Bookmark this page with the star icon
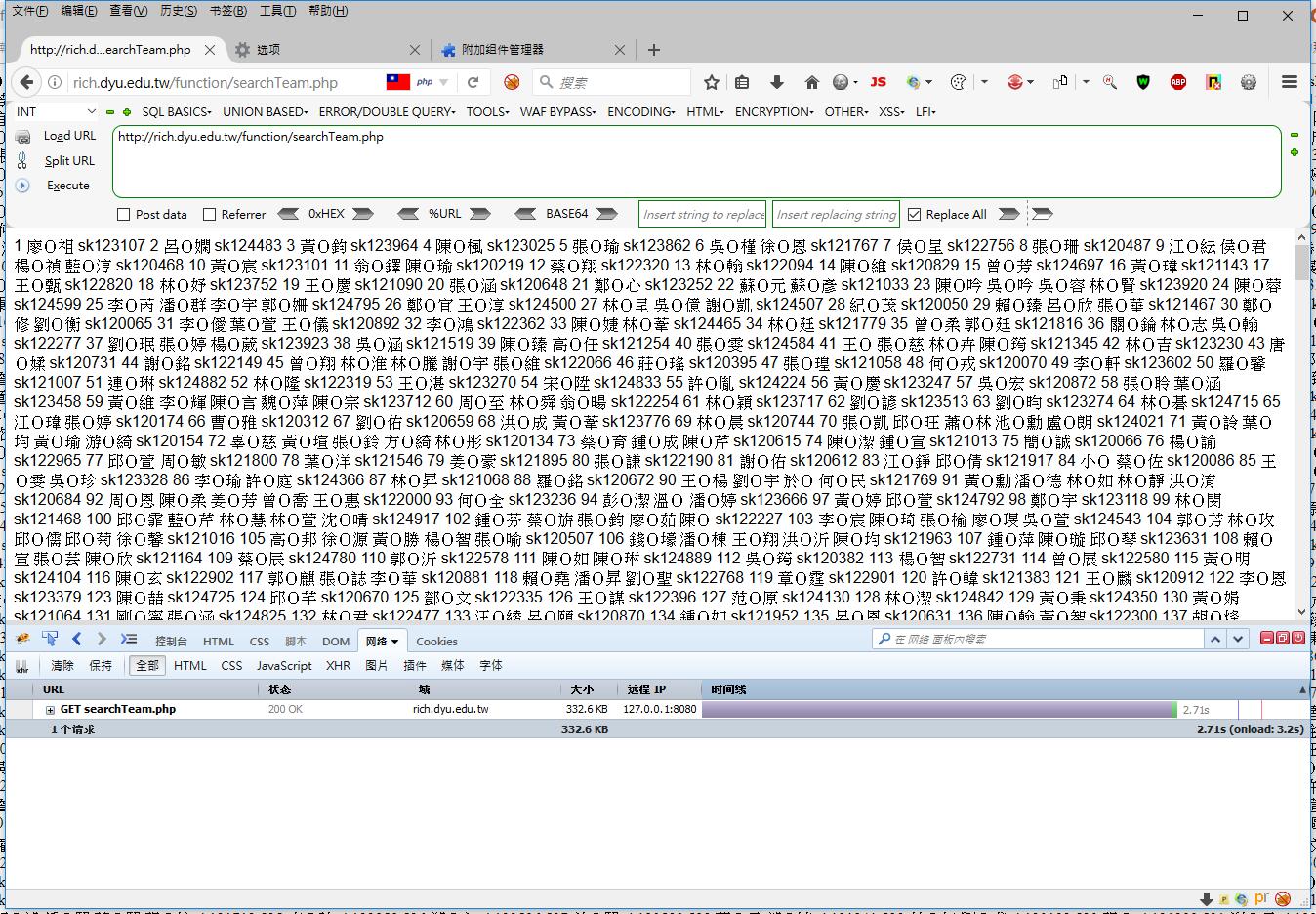Image resolution: width=1316 pixels, height=914 pixels. click(x=712, y=82)
